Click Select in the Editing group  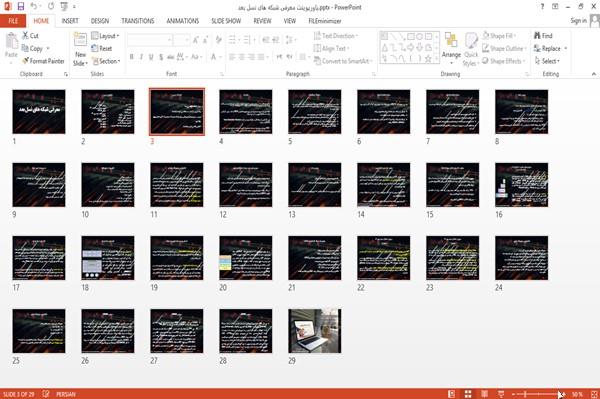(547, 61)
